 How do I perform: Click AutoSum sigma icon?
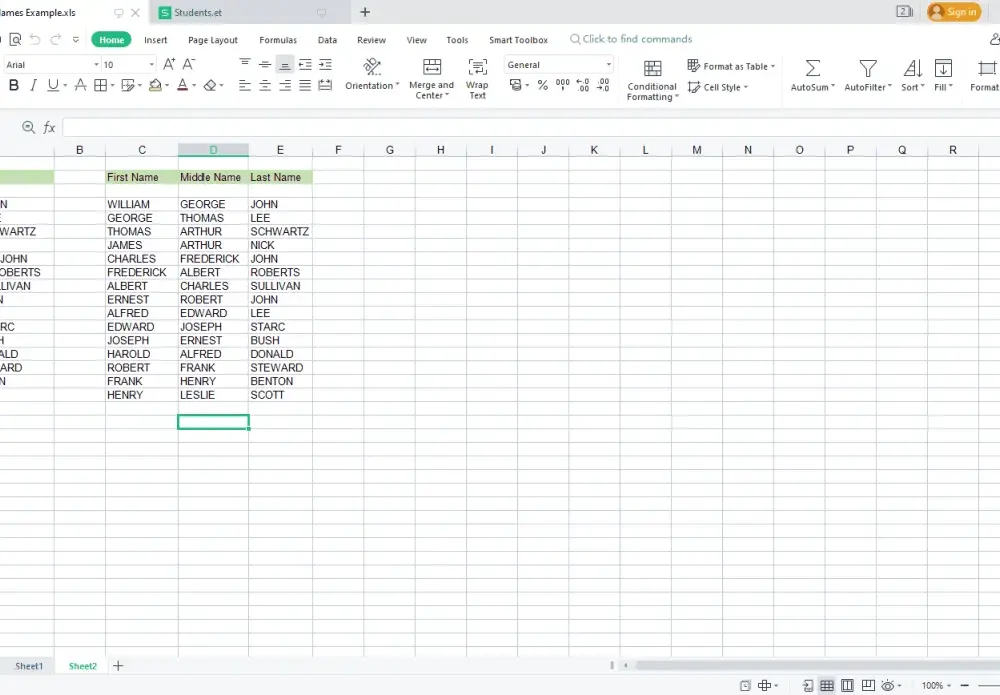tap(812, 68)
